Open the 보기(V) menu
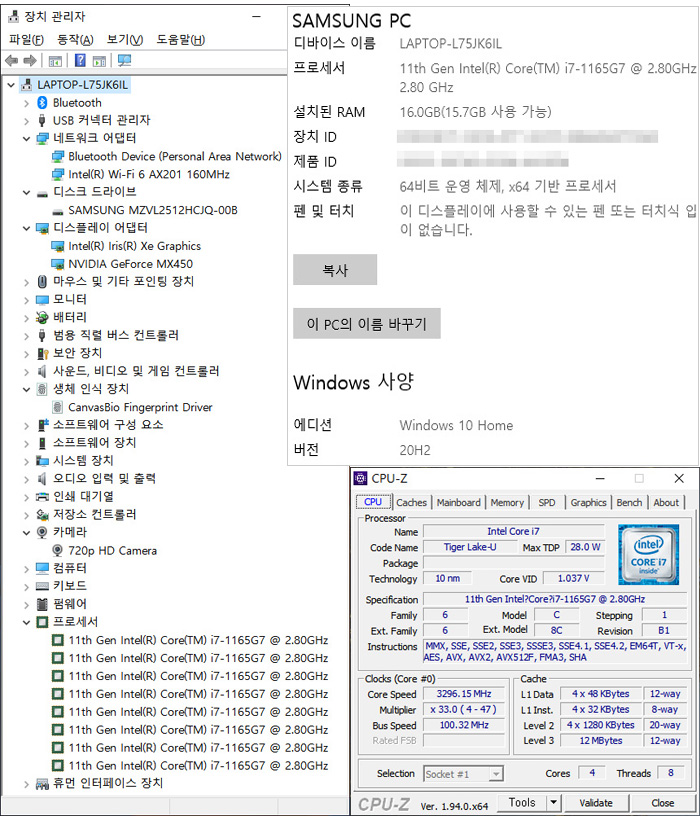Viewport: 700px width, 819px height. 125,40
